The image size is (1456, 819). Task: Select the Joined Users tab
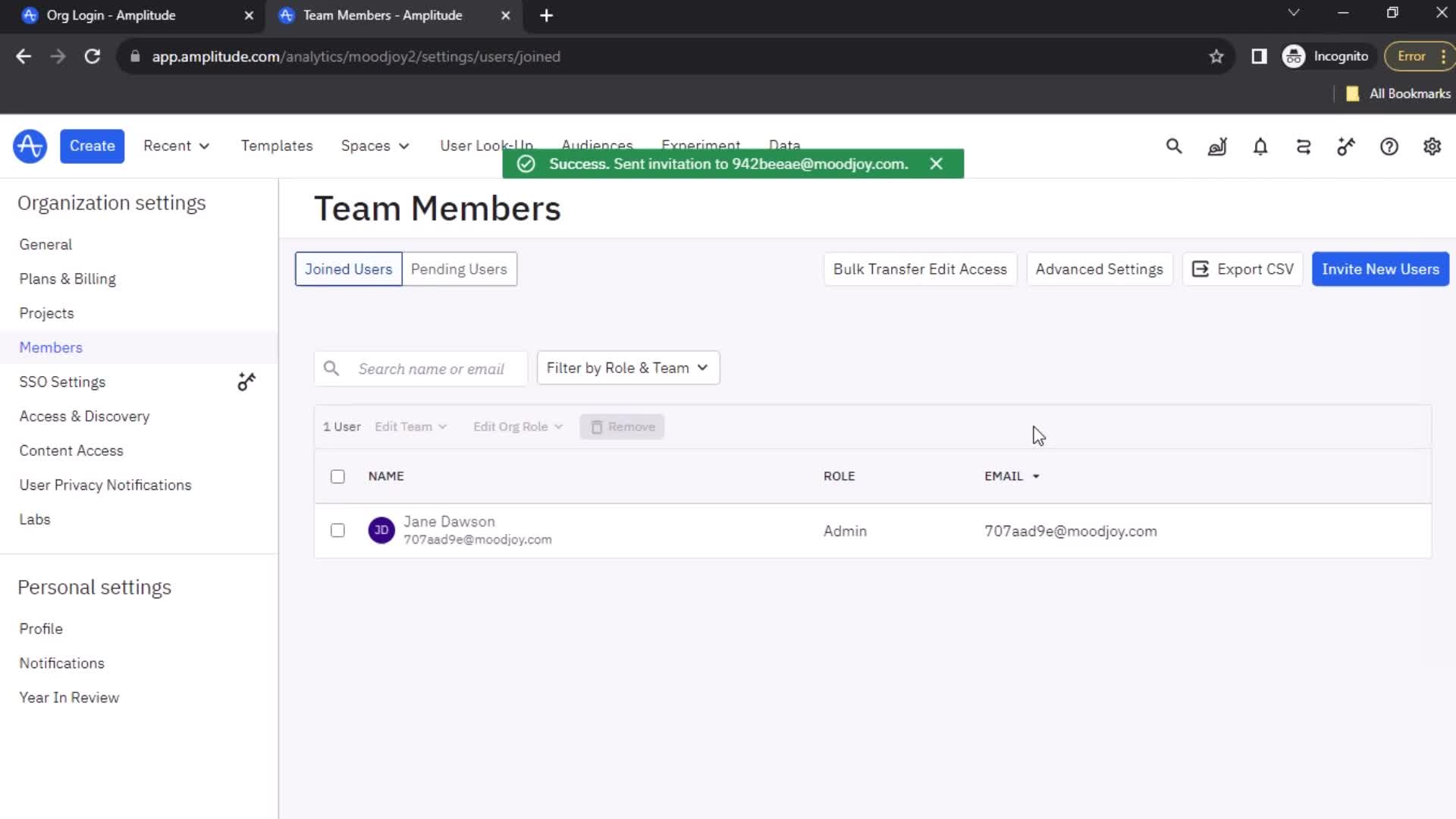(x=349, y=268)
